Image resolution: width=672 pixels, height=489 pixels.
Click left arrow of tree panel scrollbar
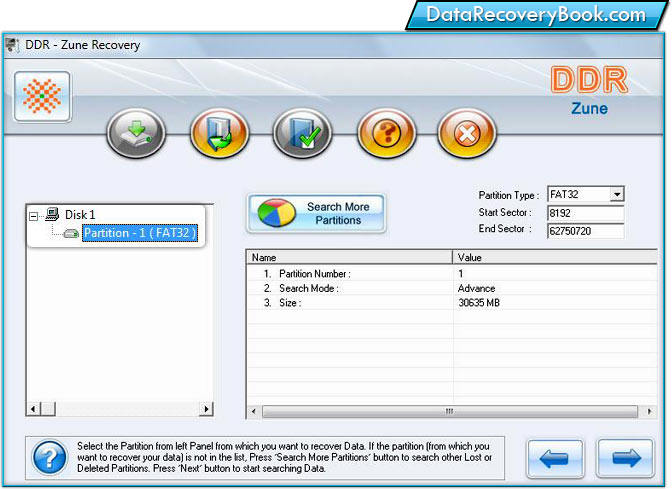(33, 409)
